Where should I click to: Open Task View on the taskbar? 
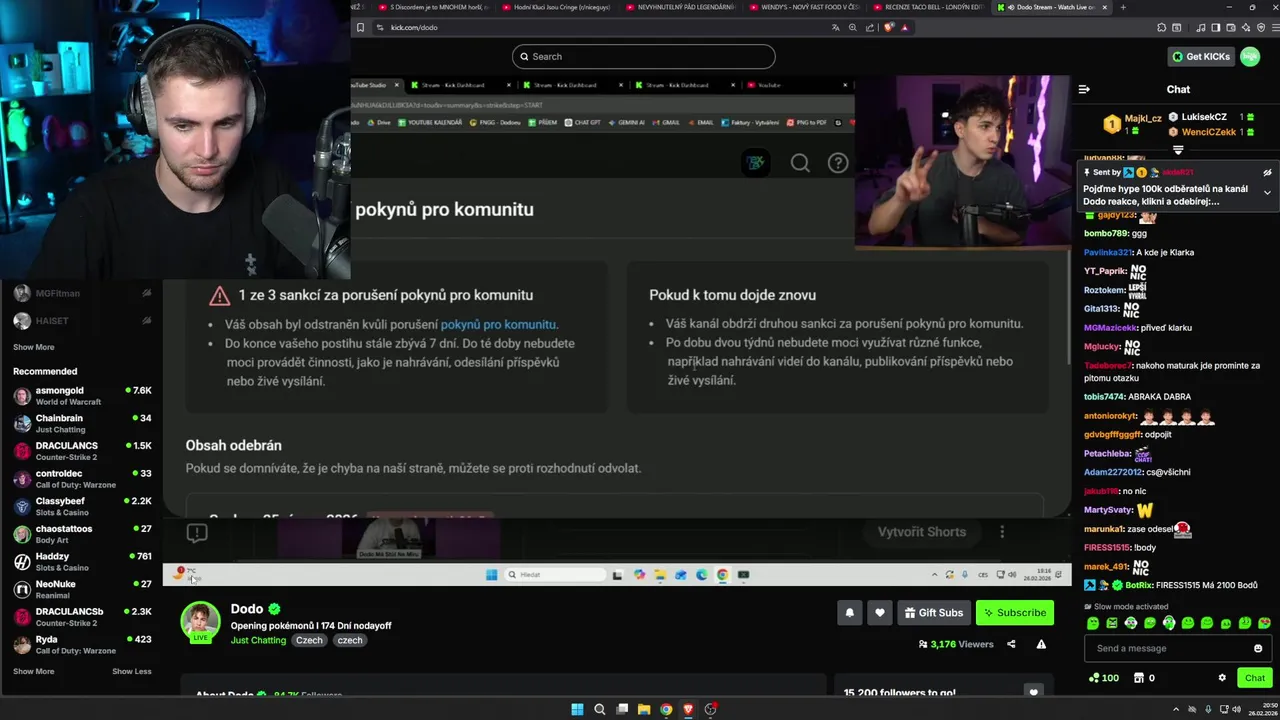pos(622,709)
